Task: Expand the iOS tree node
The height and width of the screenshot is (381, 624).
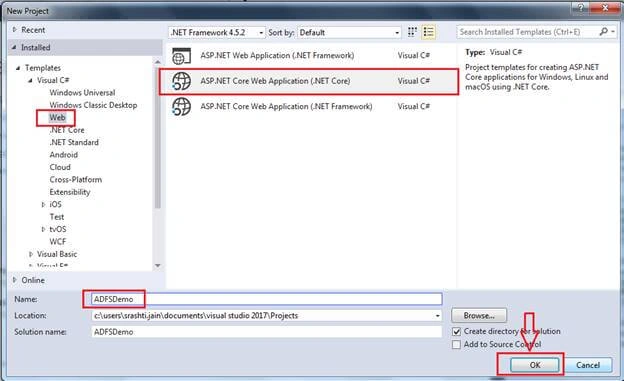Action: [x=43, y=205]
